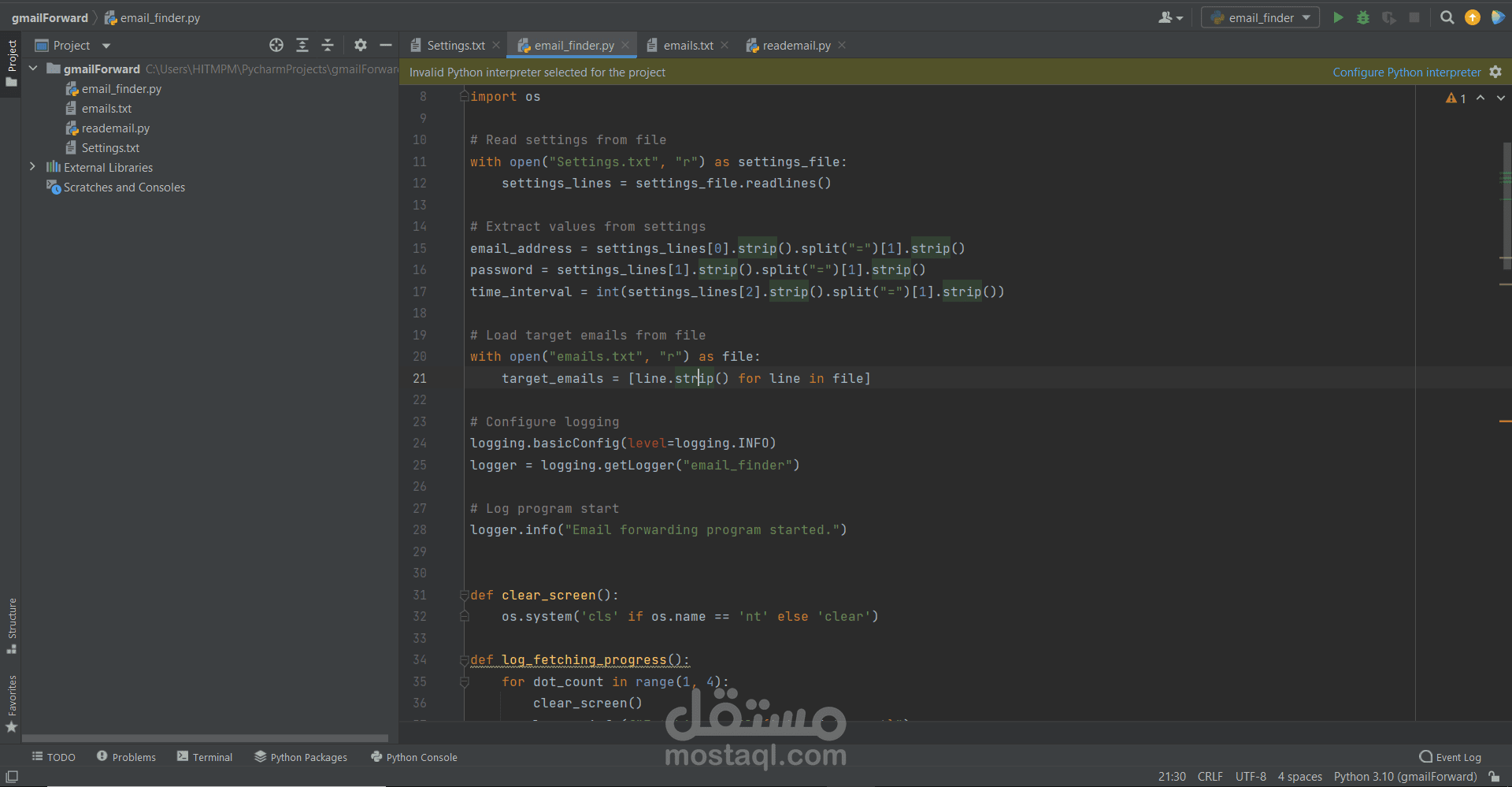Select emails.txt in Project tree
This screenshot has height=787, width=1512.
[106, 109]
